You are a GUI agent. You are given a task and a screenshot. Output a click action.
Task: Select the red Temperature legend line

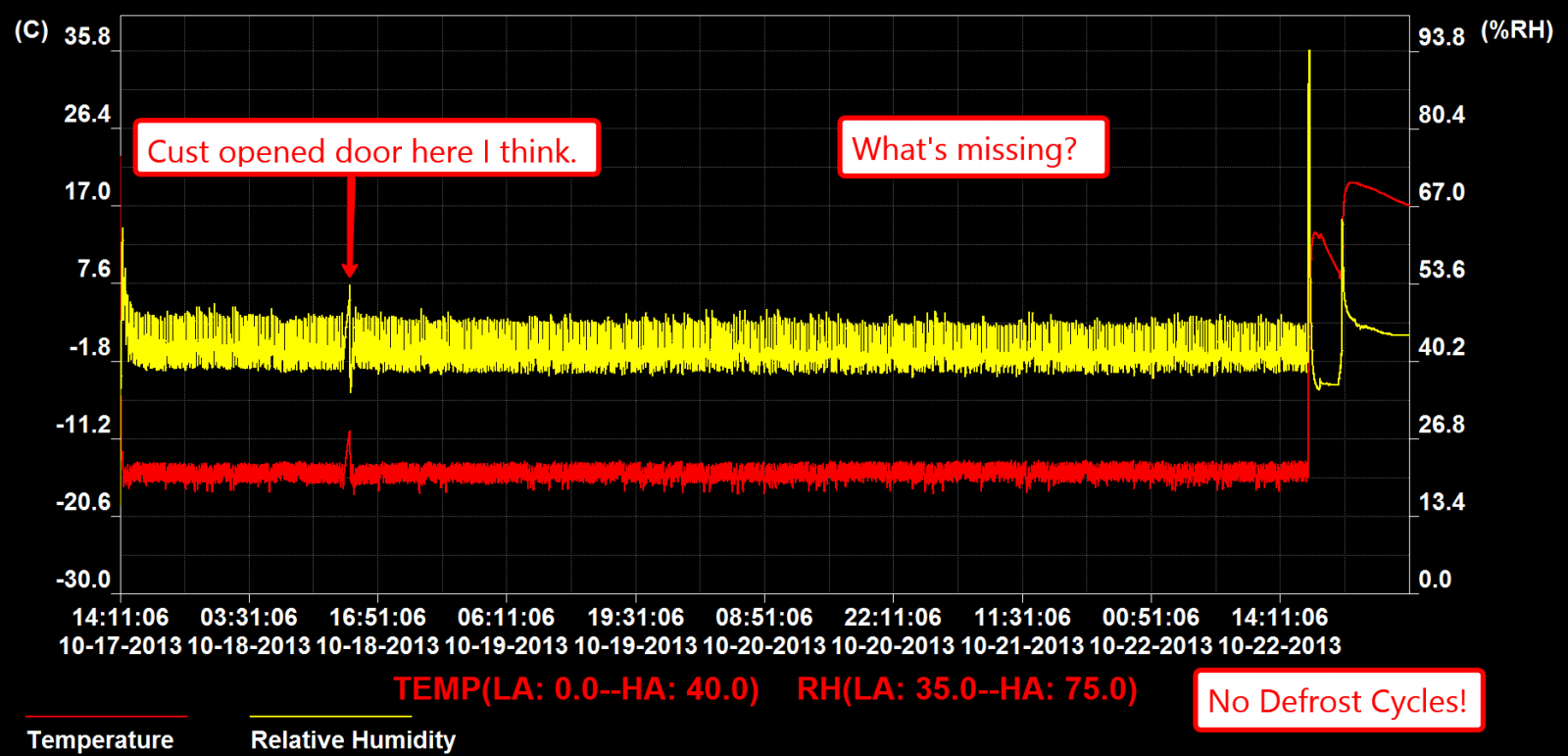pos(106,717)
